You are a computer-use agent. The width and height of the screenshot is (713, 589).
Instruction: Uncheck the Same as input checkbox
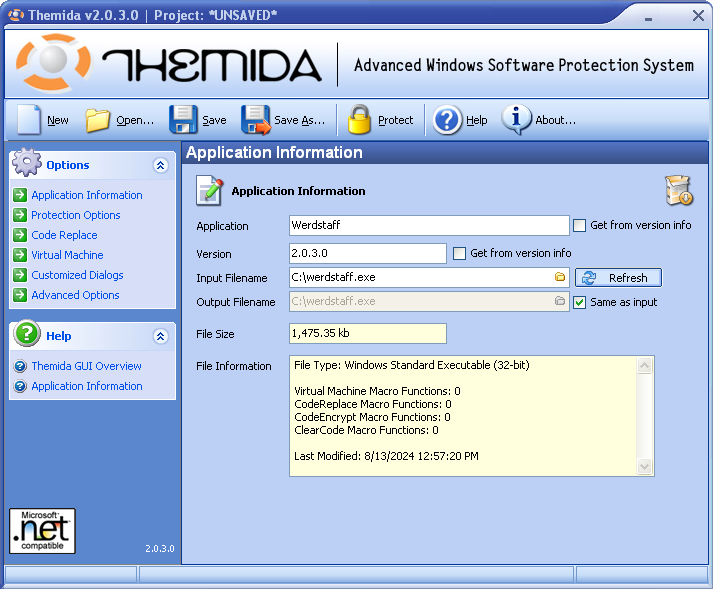[579, 302]
